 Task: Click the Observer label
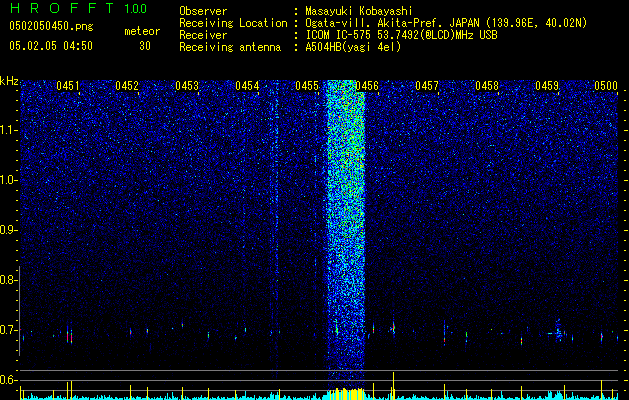click(203, 11)
